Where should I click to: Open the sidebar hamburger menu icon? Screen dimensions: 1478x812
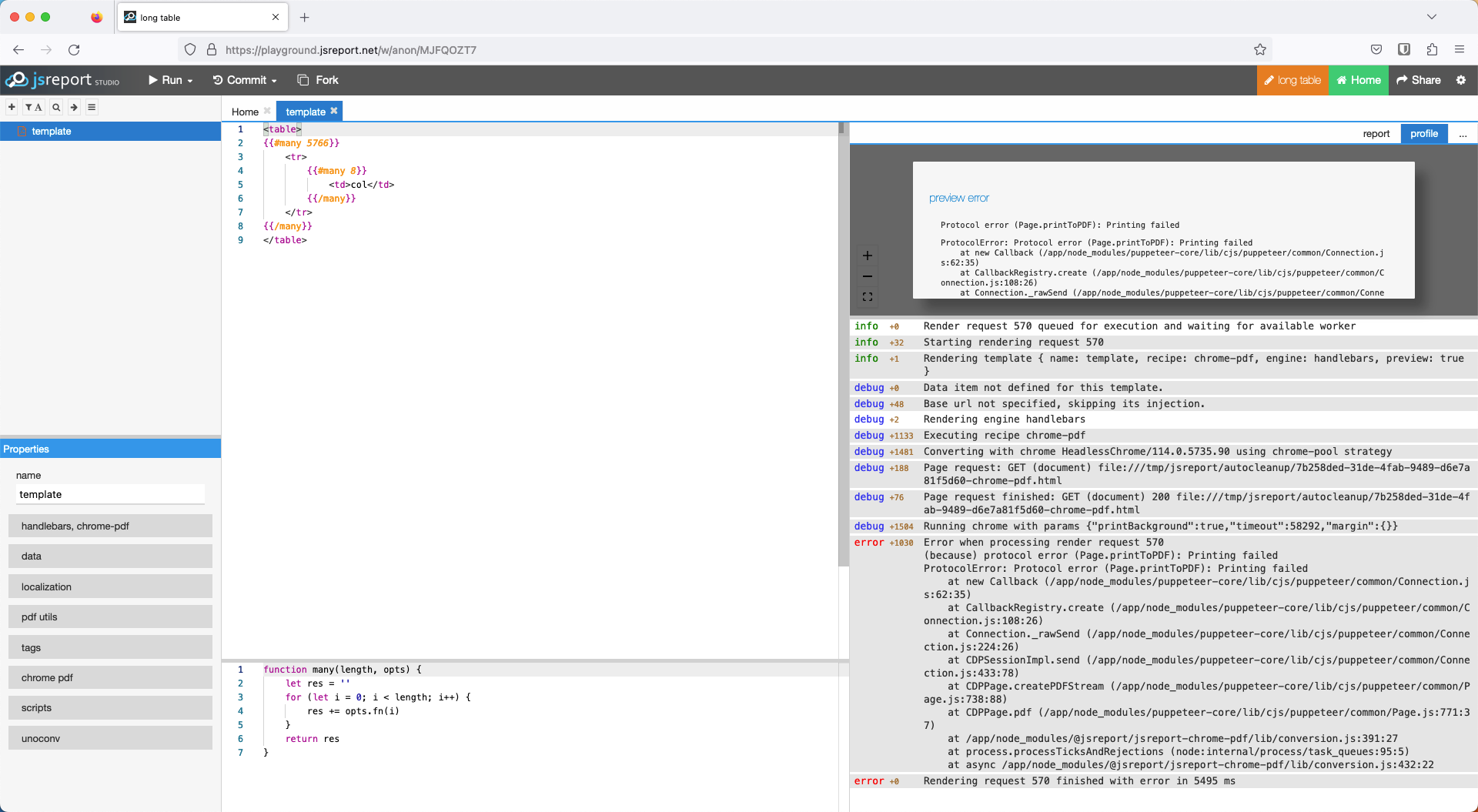[x=92, y=107]
